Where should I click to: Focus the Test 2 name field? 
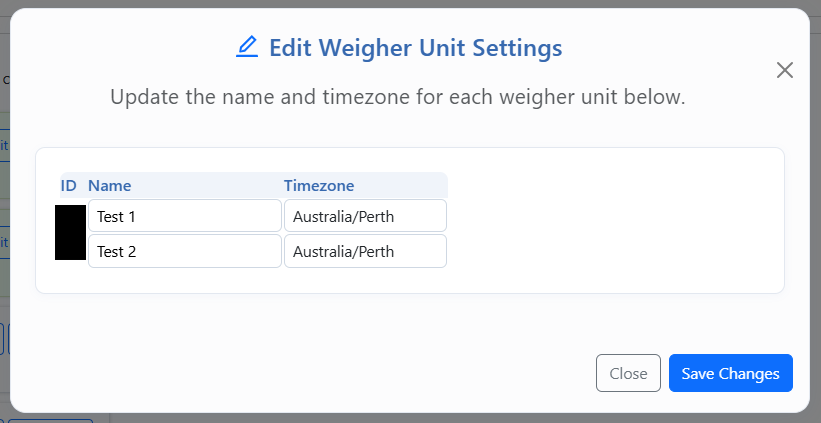coord(185,252)
